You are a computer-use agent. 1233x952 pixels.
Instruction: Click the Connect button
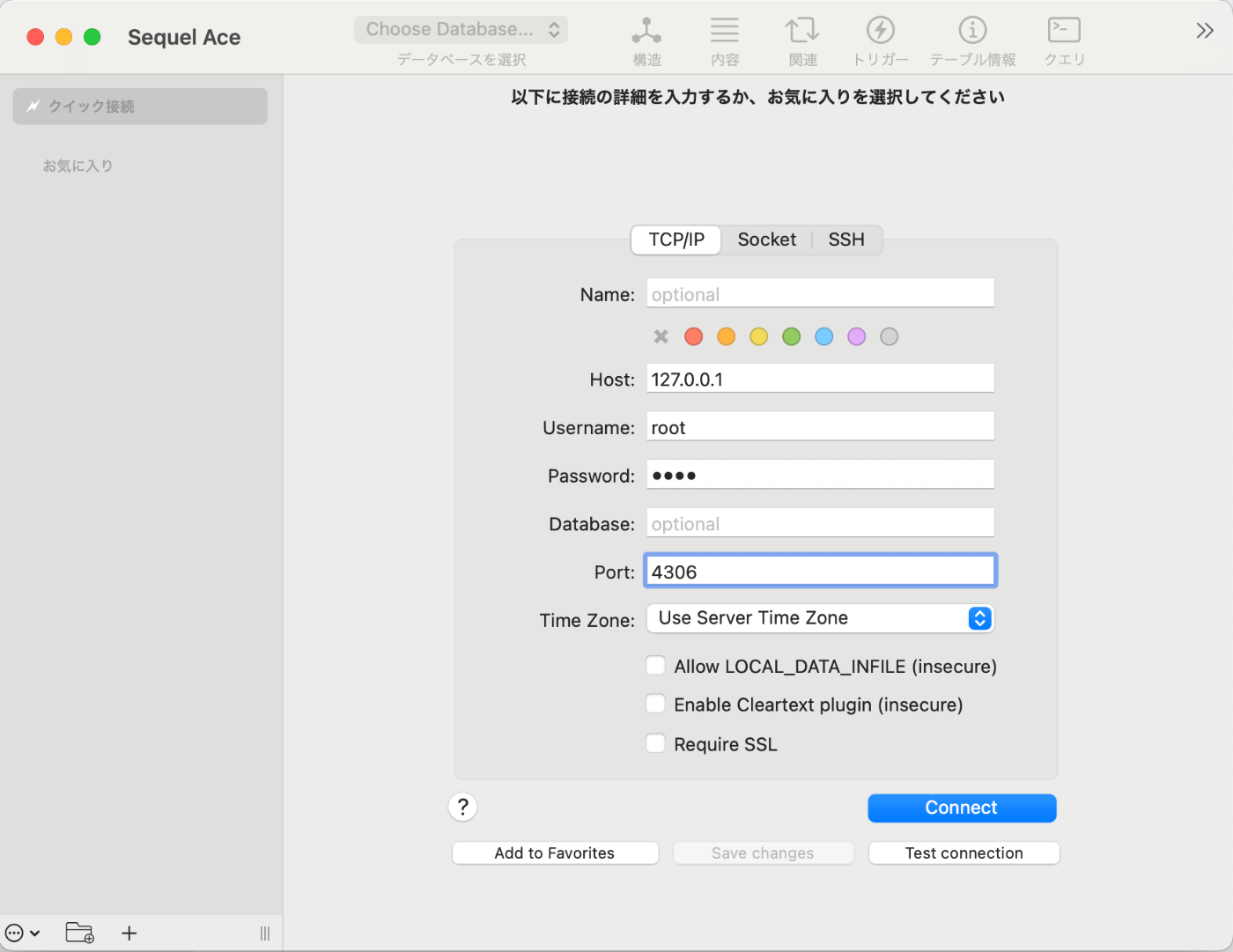962,808
